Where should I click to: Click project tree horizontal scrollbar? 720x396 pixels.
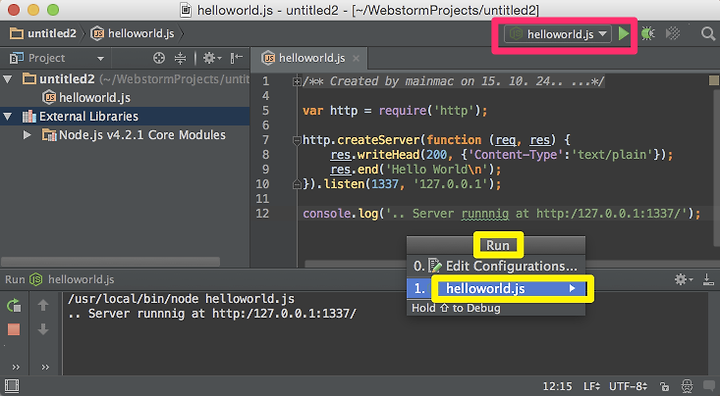point(110,262)
